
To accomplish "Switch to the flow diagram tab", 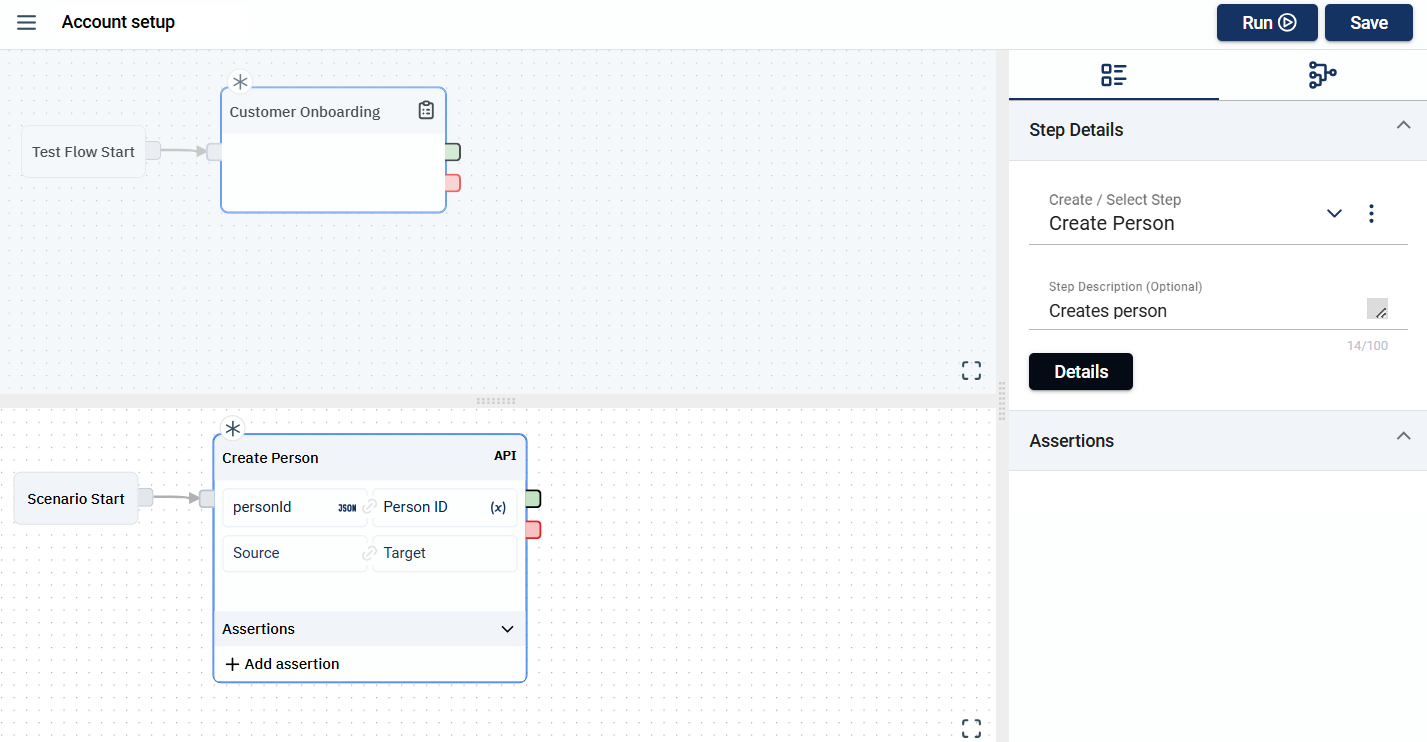I will click(x=1322, y=75).
